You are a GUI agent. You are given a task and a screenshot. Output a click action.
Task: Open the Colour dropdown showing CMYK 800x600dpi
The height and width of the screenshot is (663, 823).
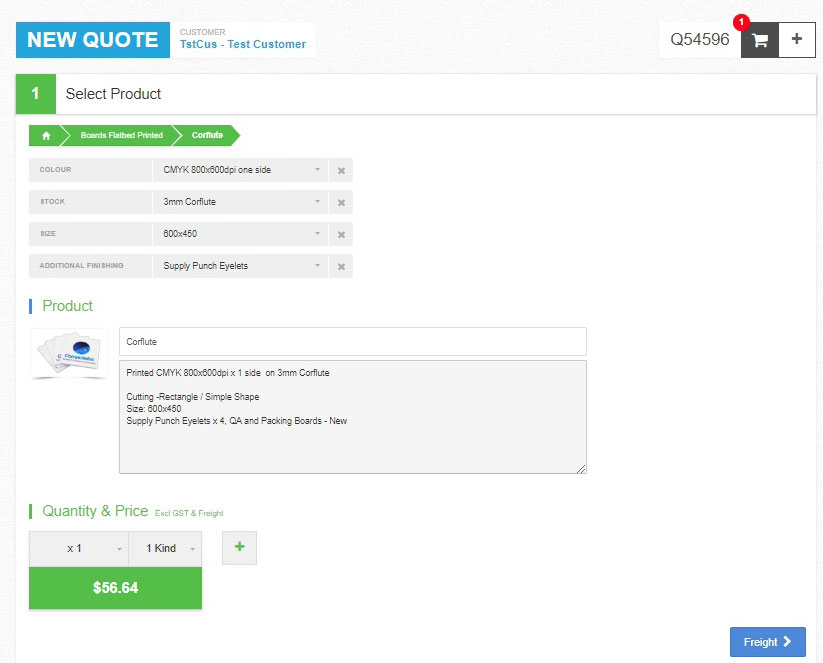[240, 170]
